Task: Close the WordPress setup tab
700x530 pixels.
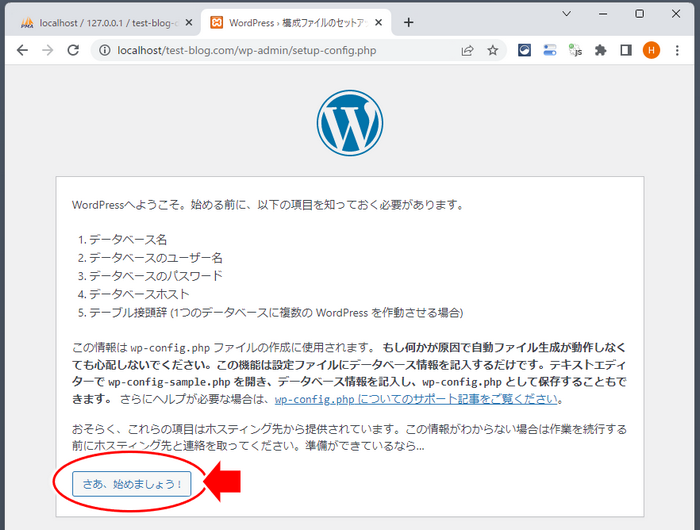Action: point(379,22)
